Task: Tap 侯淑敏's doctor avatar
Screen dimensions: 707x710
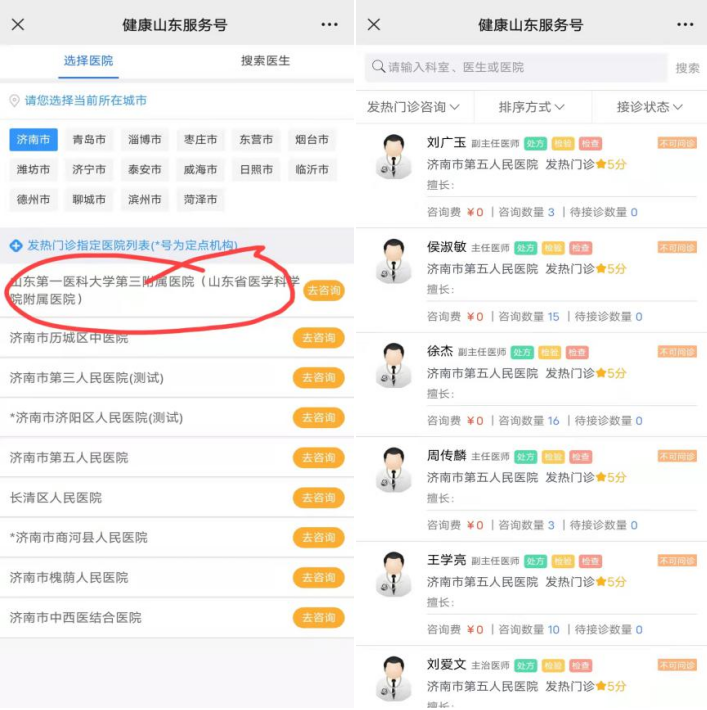Action: coord(394,261)
